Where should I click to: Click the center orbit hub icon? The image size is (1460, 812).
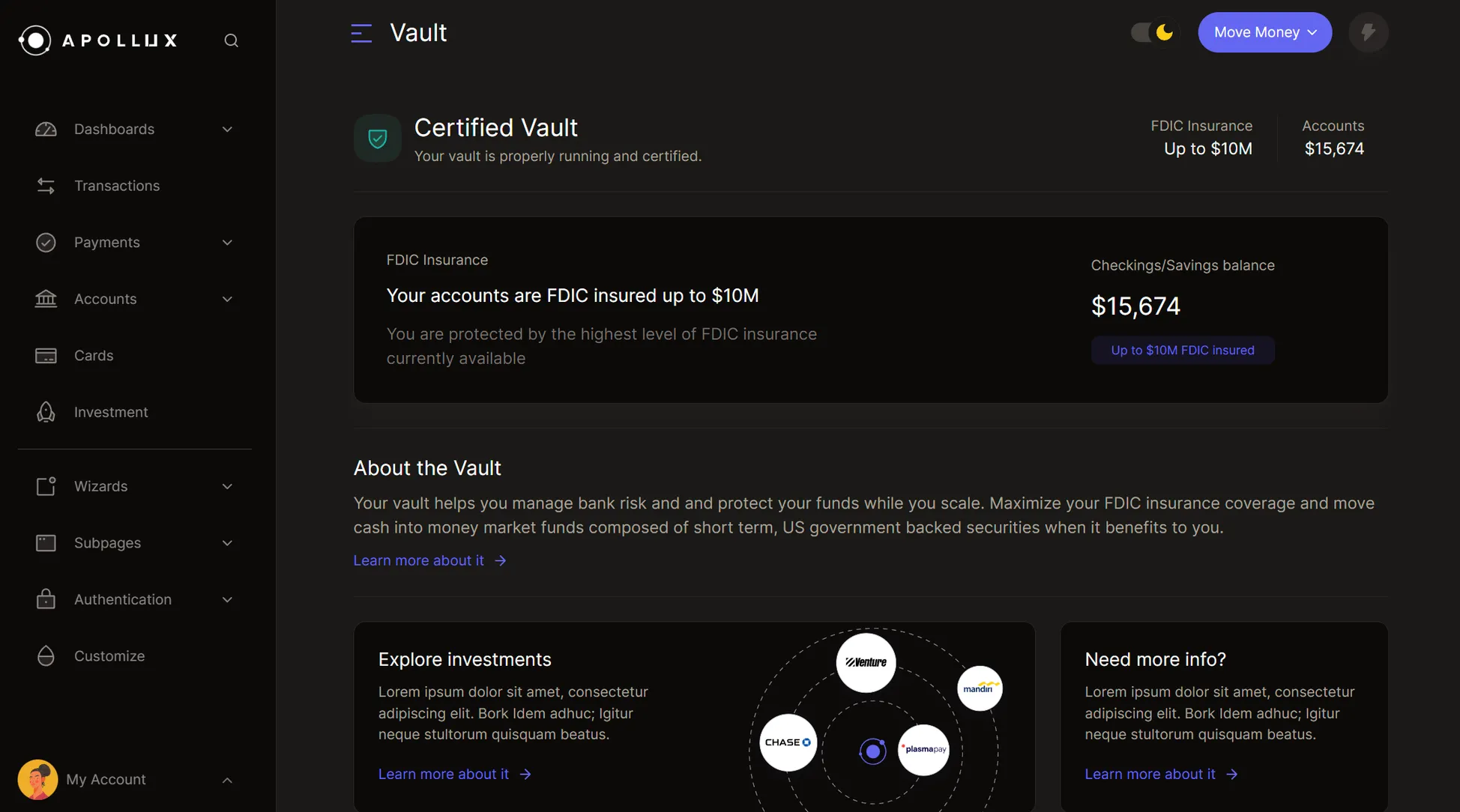[872, 751]
